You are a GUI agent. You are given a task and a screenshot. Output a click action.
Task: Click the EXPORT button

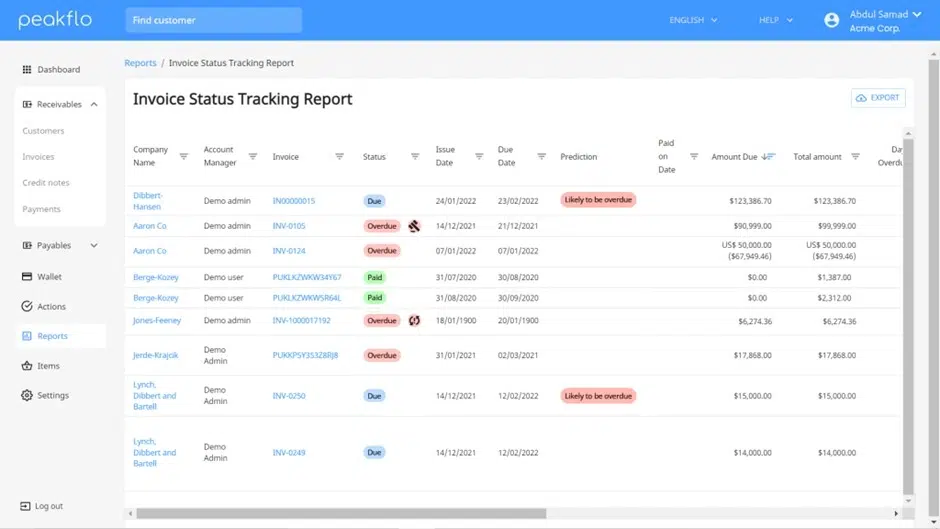pos(878,98)
